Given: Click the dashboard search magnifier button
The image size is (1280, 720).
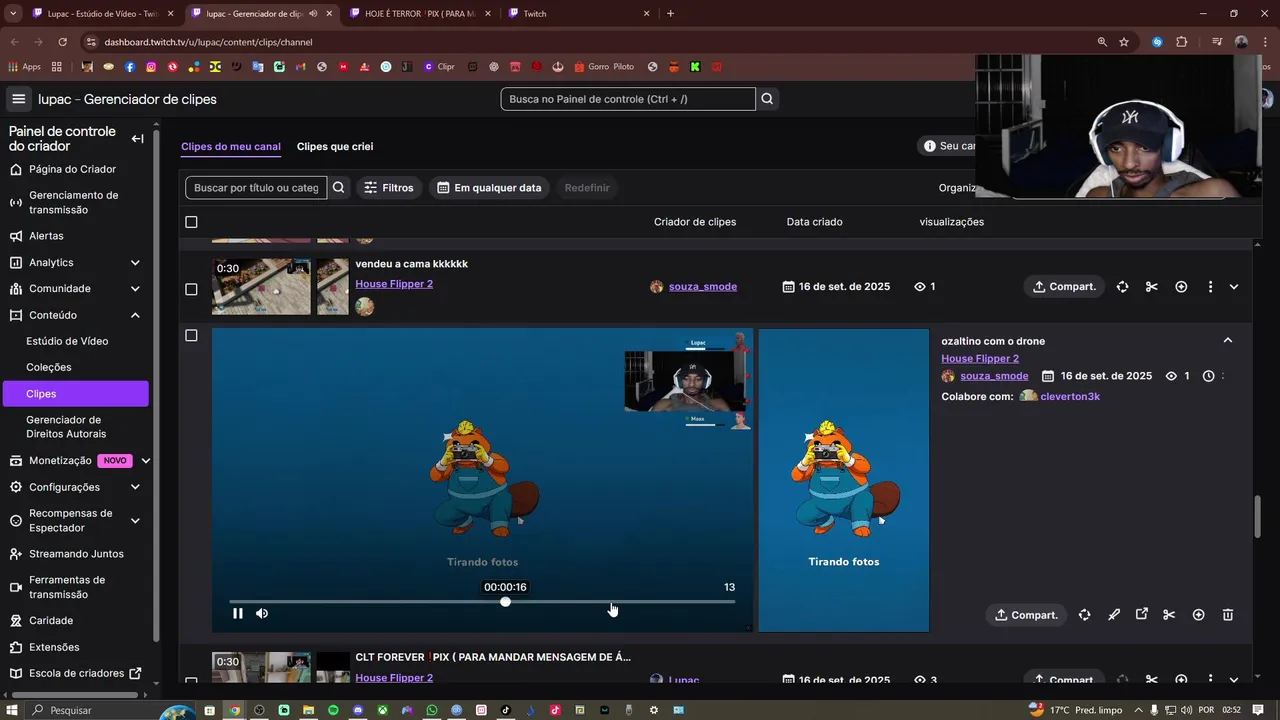Looking at the screenshot, I should tap(767, 99).
